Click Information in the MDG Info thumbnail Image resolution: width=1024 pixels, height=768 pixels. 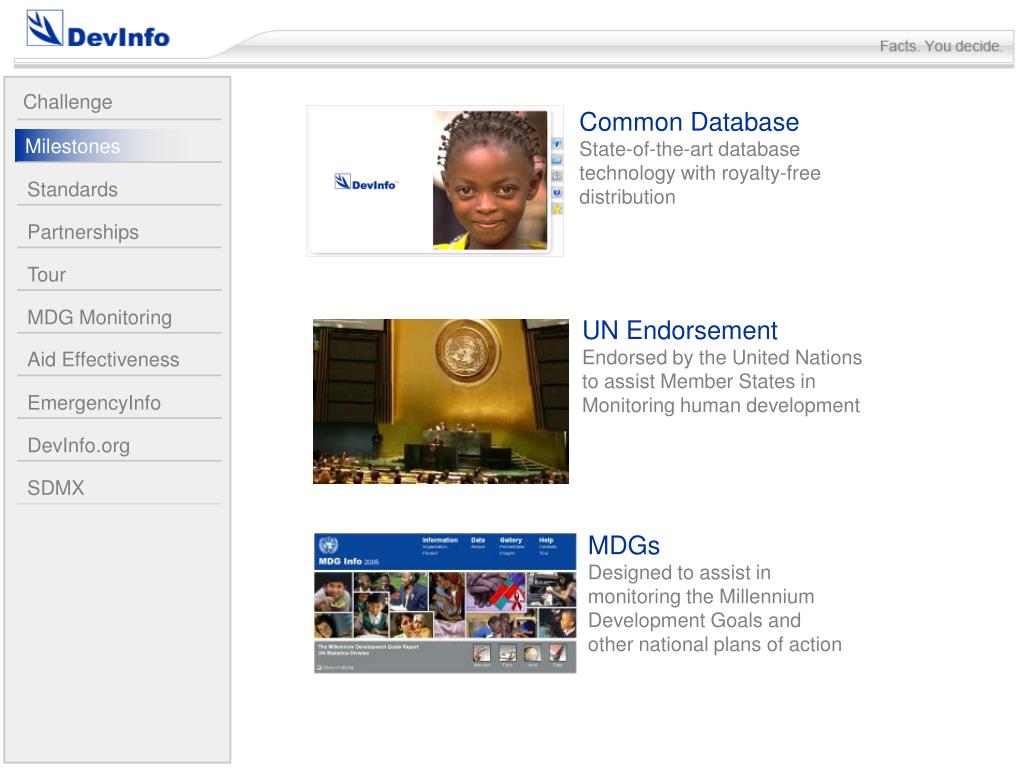pyautogui.click(x=440, y=540)
